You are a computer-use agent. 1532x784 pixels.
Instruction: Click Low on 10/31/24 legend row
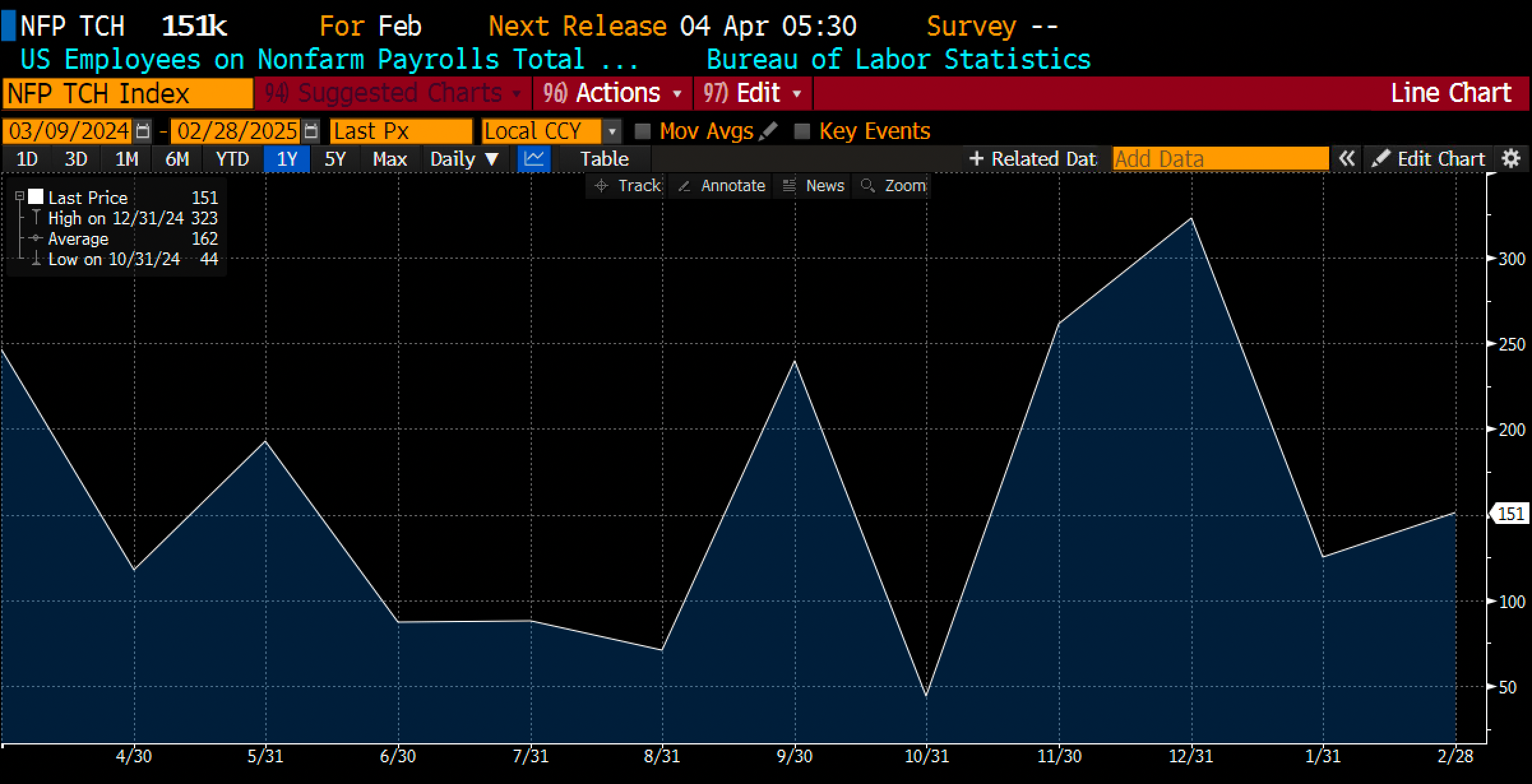click(125, 259)
